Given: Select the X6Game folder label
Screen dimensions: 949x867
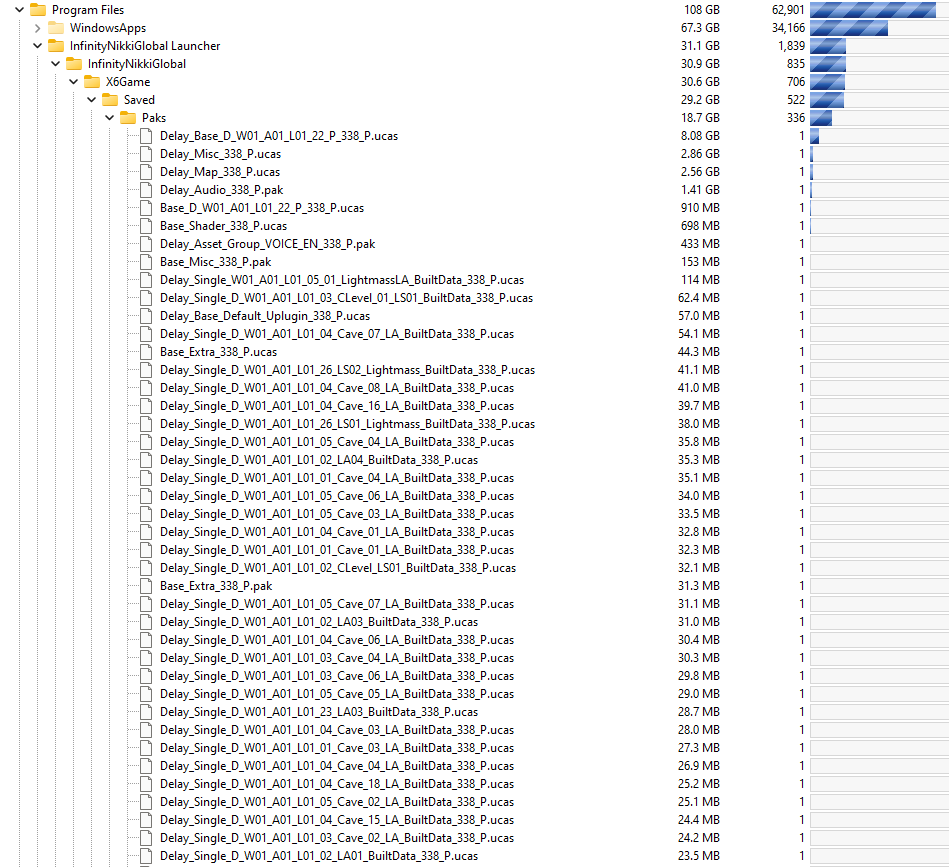Looking at the screenshot, I should (x=128, y=82).
